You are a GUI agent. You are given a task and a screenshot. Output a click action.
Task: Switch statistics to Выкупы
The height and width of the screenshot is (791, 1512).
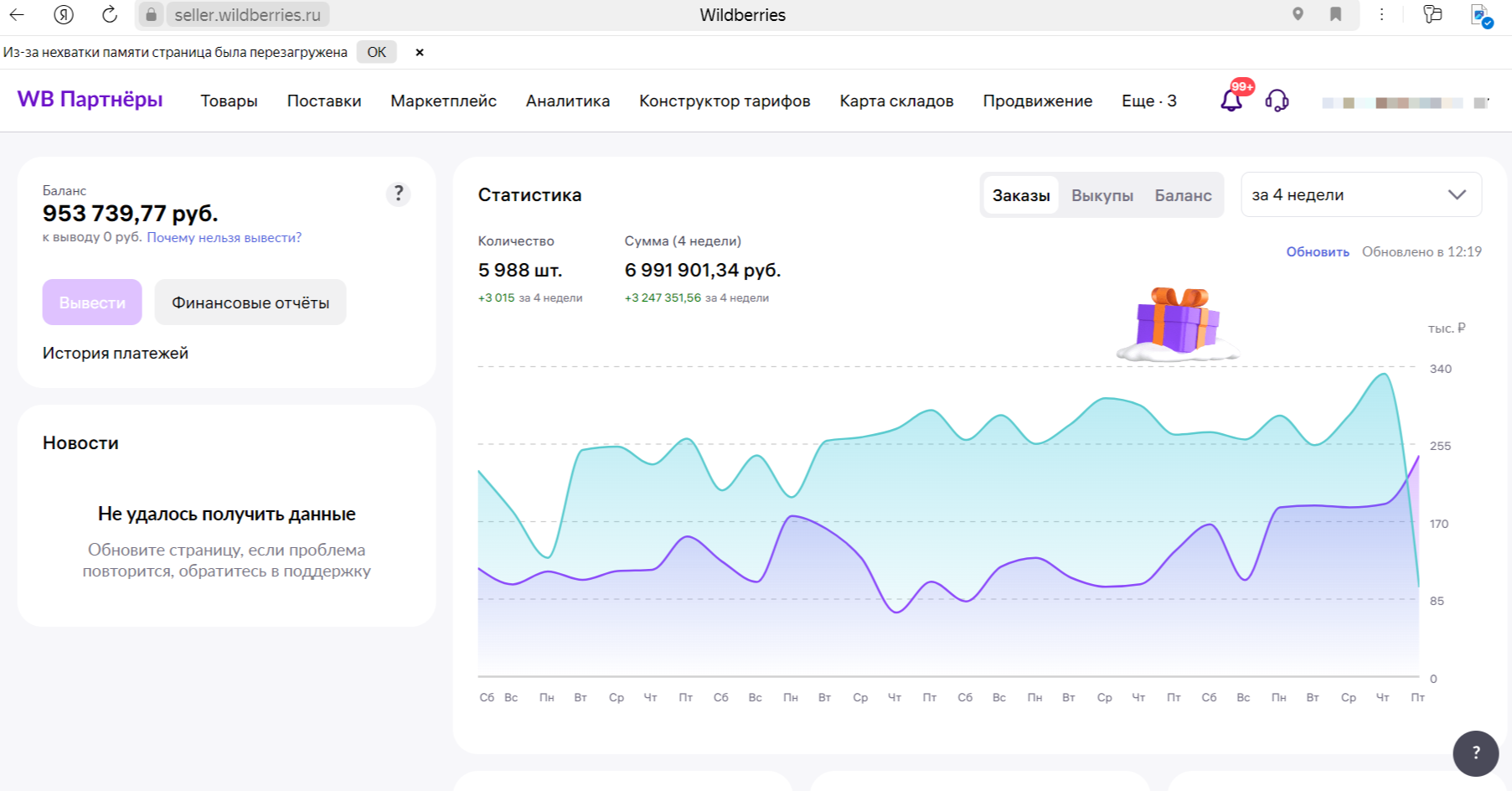pos(1102,195)
